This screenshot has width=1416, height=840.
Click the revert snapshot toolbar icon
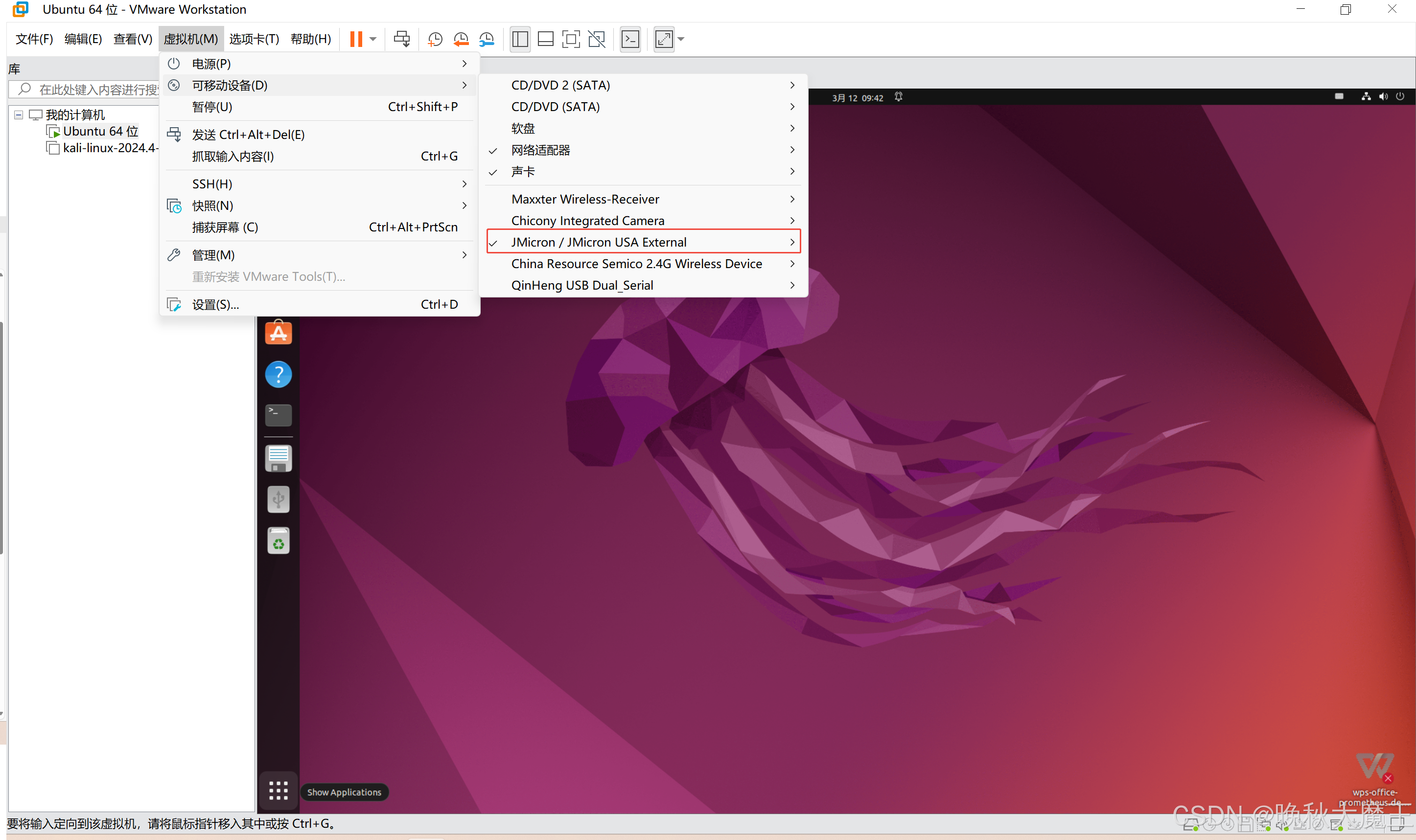461,39
